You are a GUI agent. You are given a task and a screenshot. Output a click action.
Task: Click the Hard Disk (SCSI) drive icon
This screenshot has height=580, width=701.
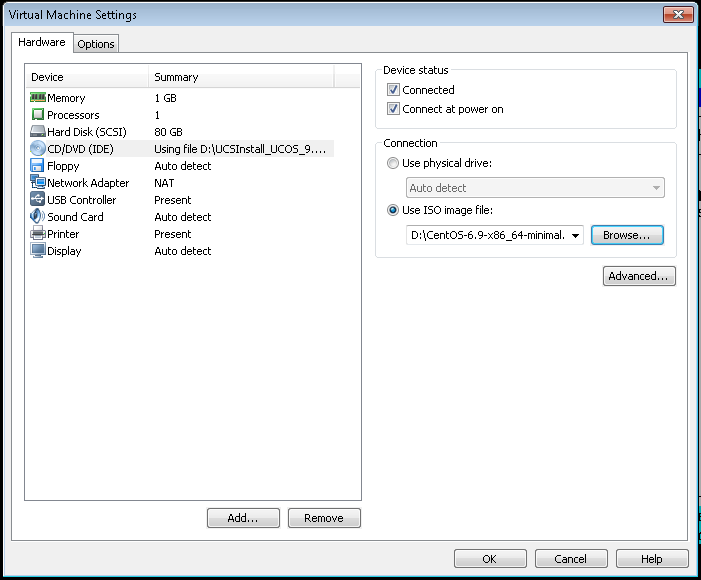pos(38,131)
